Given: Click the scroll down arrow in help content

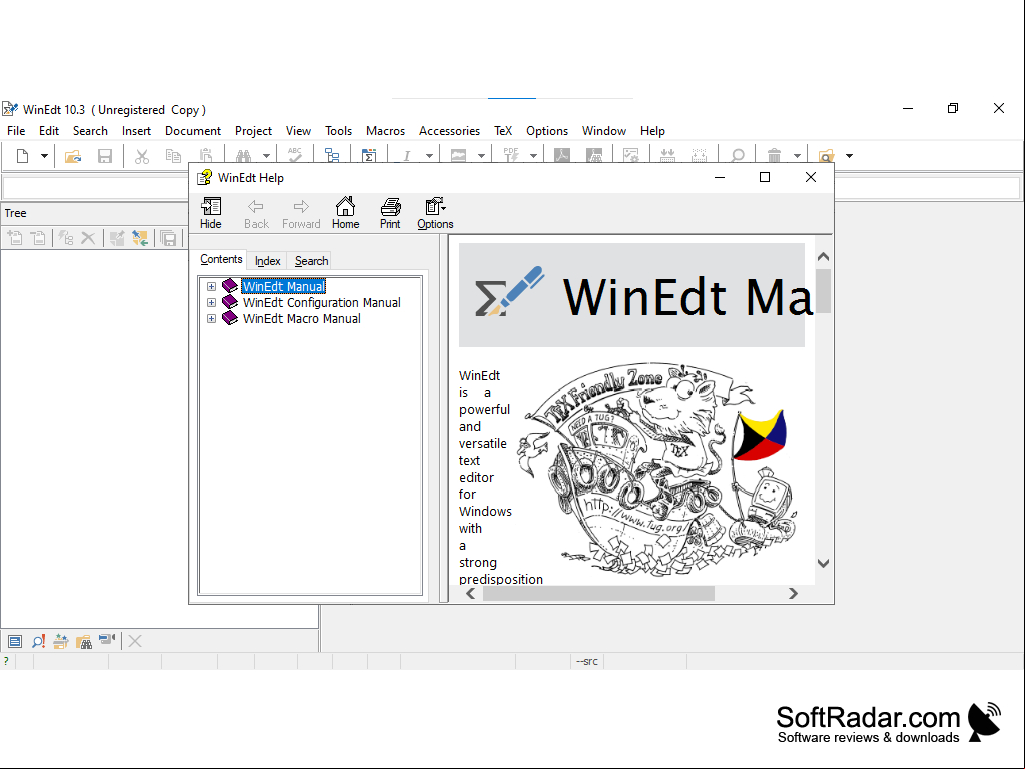Looking at the screenshot, I should coord(824,563).
